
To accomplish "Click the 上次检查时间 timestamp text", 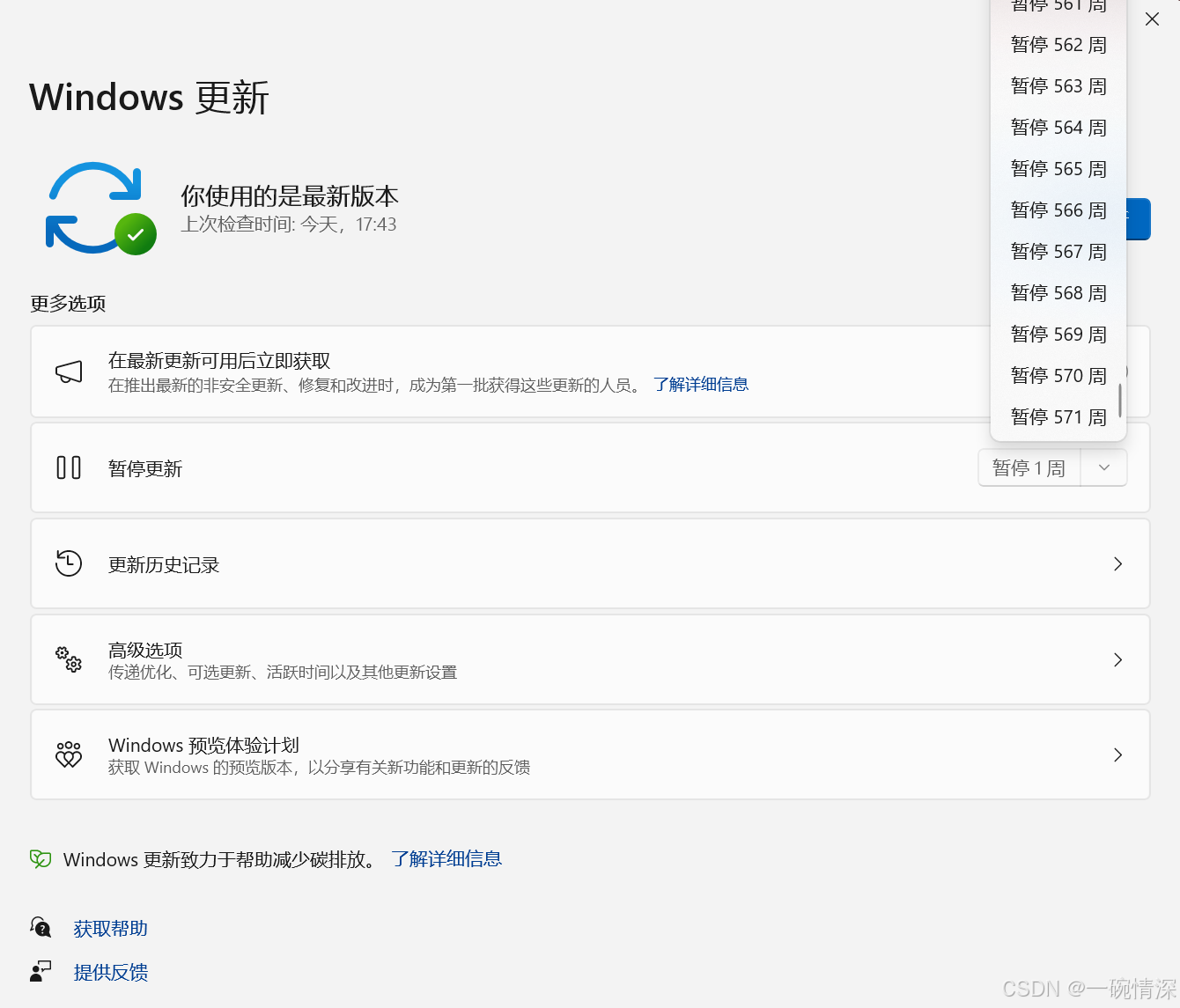I will pyautogui.click(x=289, y=224).
